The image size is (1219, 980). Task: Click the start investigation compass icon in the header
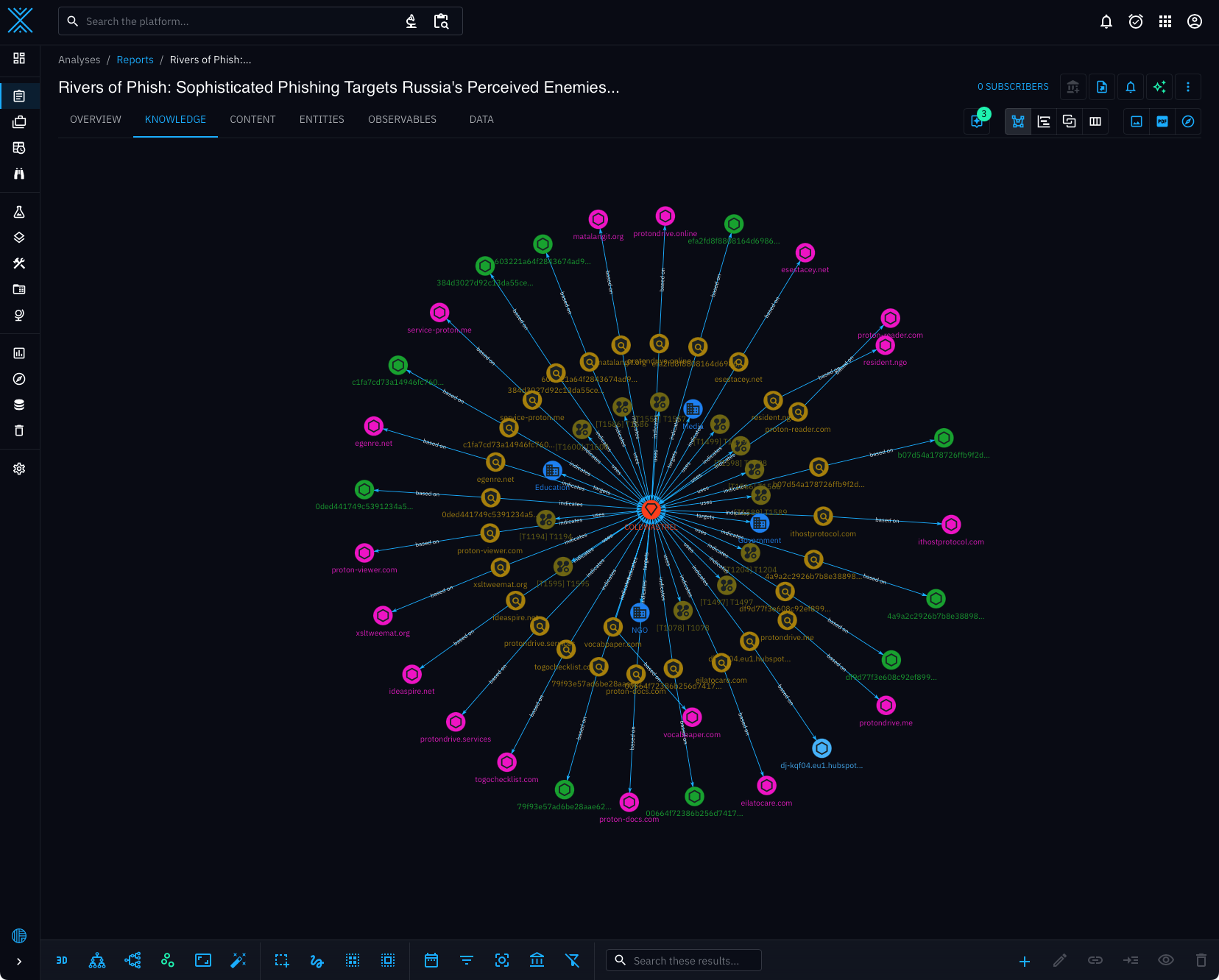pos(1188,121)
